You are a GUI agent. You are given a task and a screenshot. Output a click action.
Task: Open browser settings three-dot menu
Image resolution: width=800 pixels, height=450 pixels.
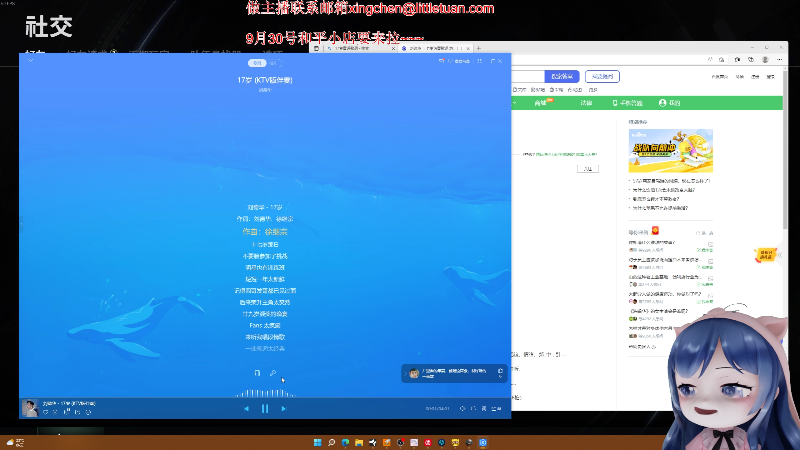[x=780, y=60]
